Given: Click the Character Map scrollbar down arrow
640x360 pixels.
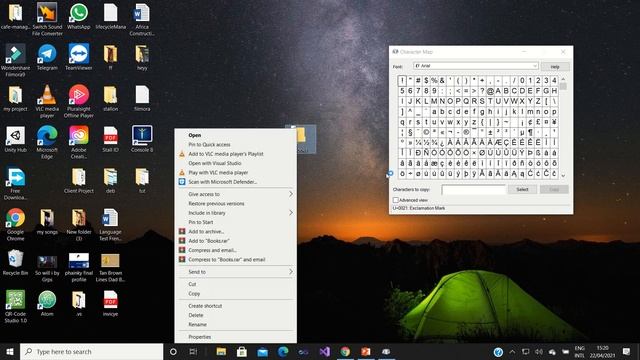Looking at the screenshot, I should pyautogui.click(x=563, y=176).
